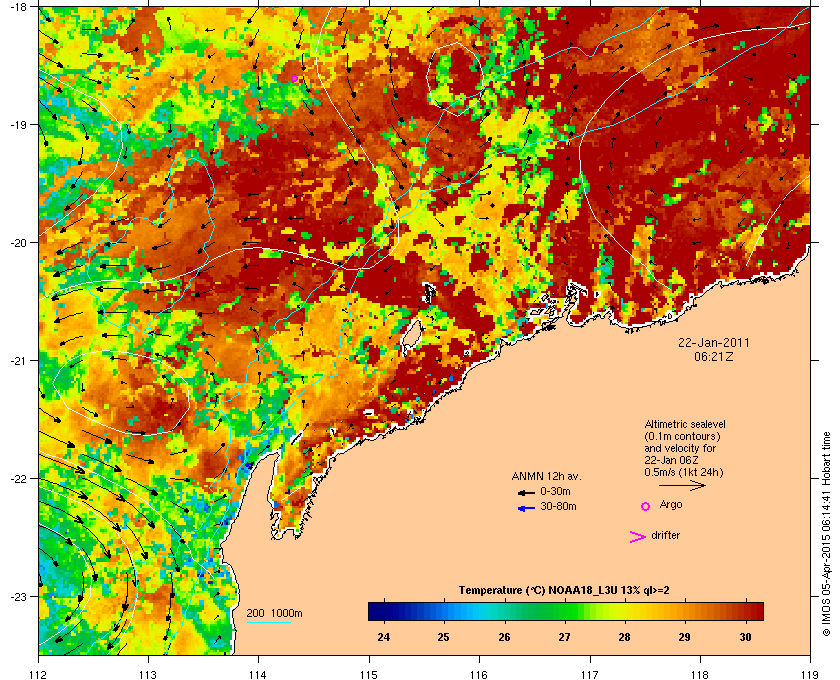This screenshot has height=680, width=840.
Task: Click the magenta Argo circle legend marker
Action: click(645, 506)
